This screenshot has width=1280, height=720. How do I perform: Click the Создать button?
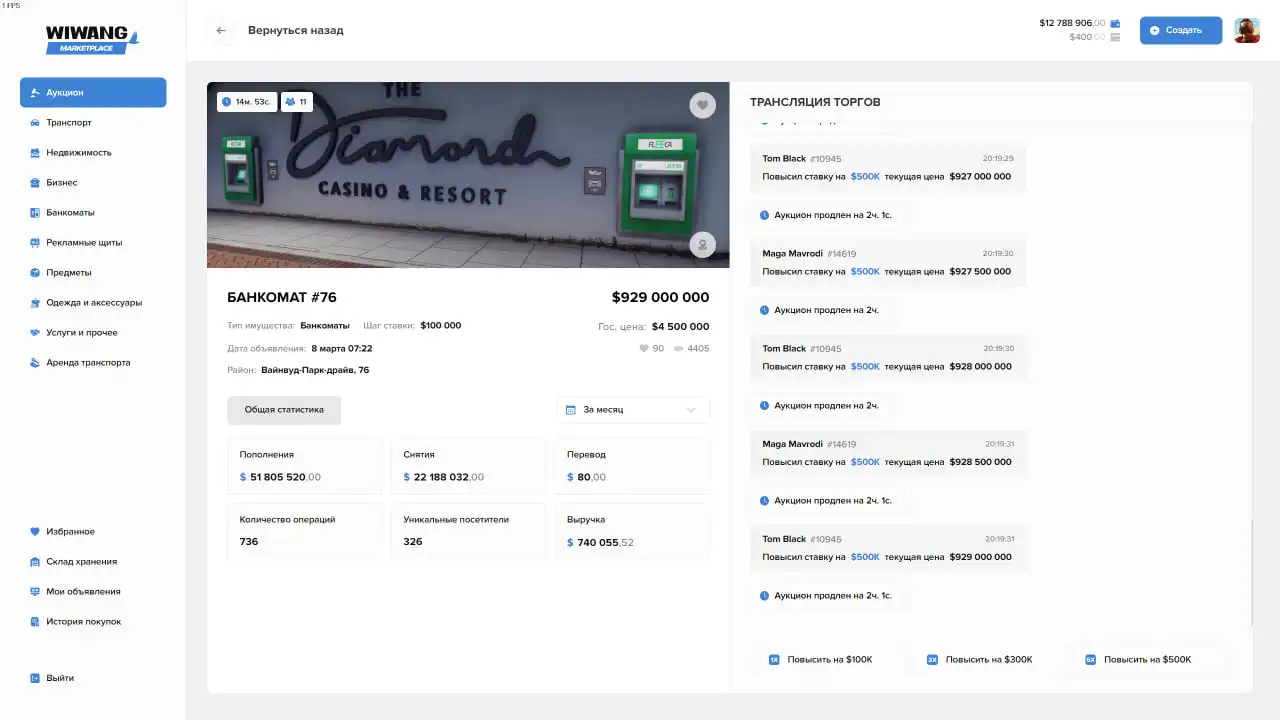1181,31
